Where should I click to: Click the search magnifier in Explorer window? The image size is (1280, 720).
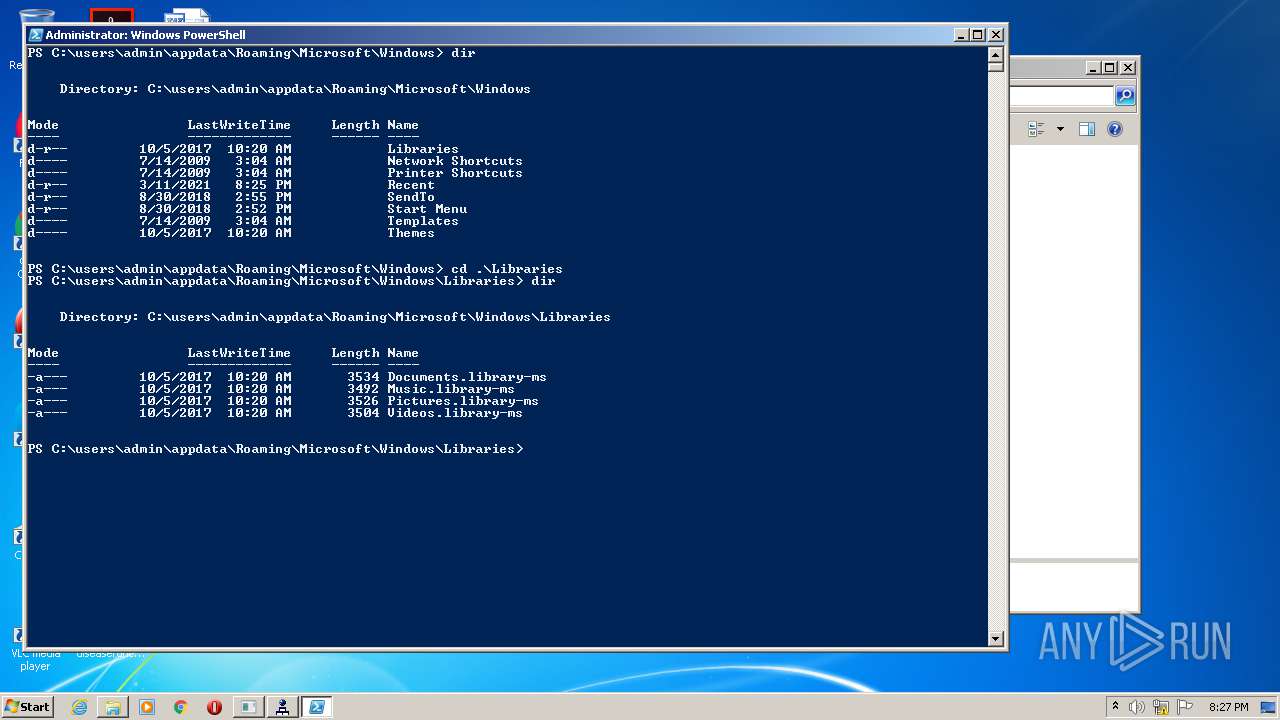[1125, 96]
